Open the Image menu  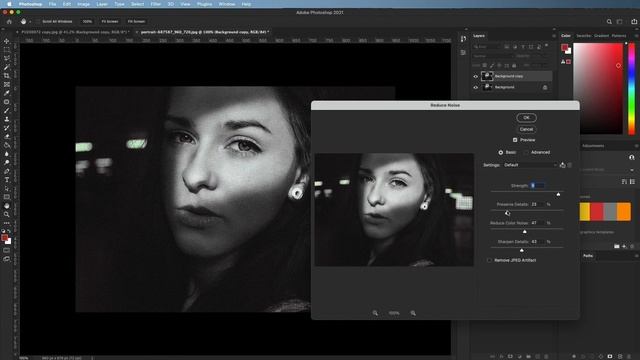coord(84,4)
